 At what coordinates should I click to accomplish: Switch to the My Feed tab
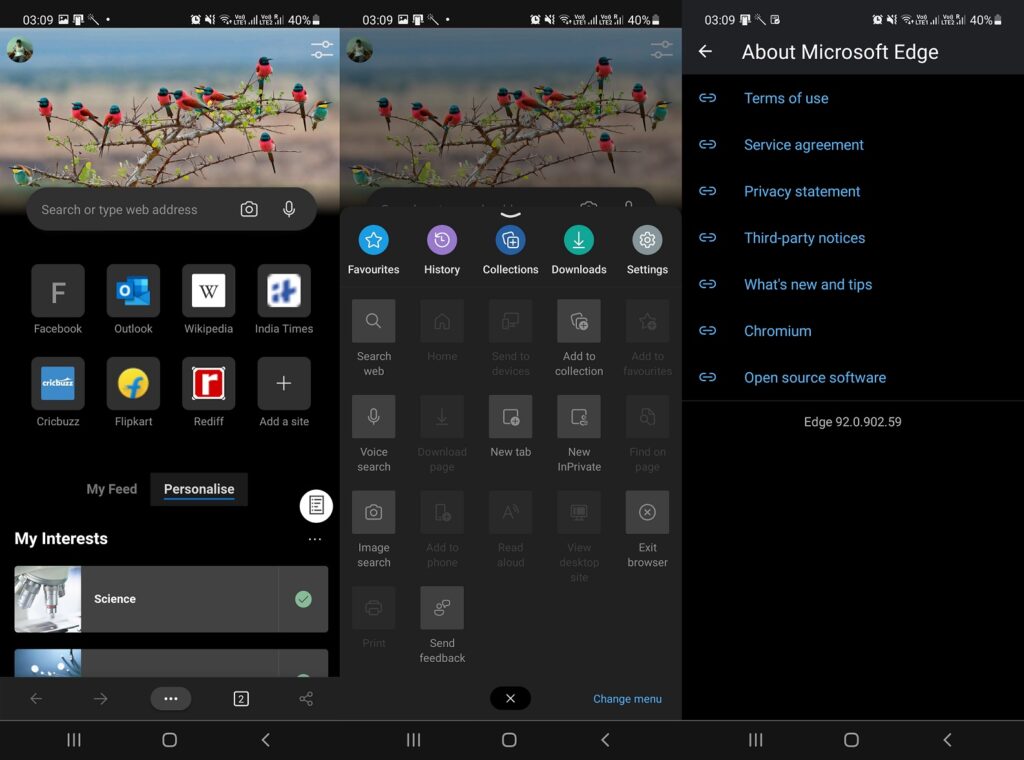[x=111, y=489]
